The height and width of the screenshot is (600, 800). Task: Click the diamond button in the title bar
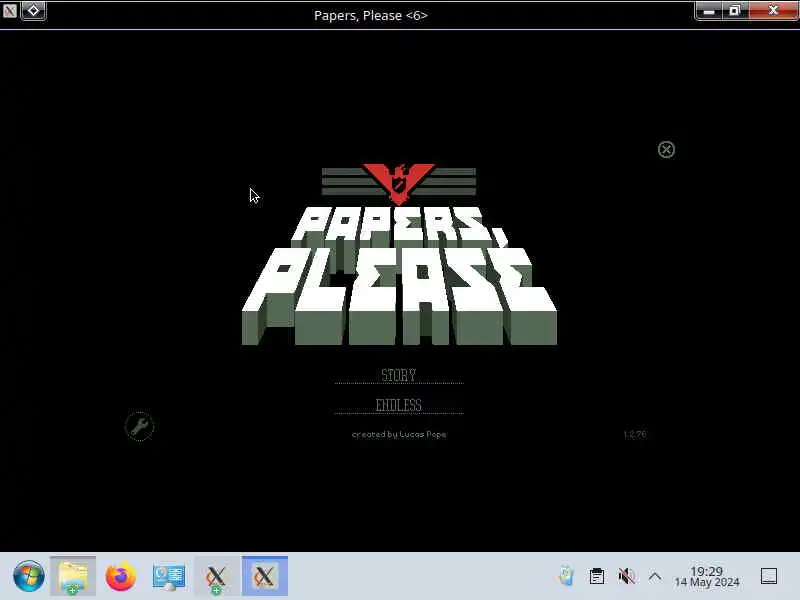point(34,10)
